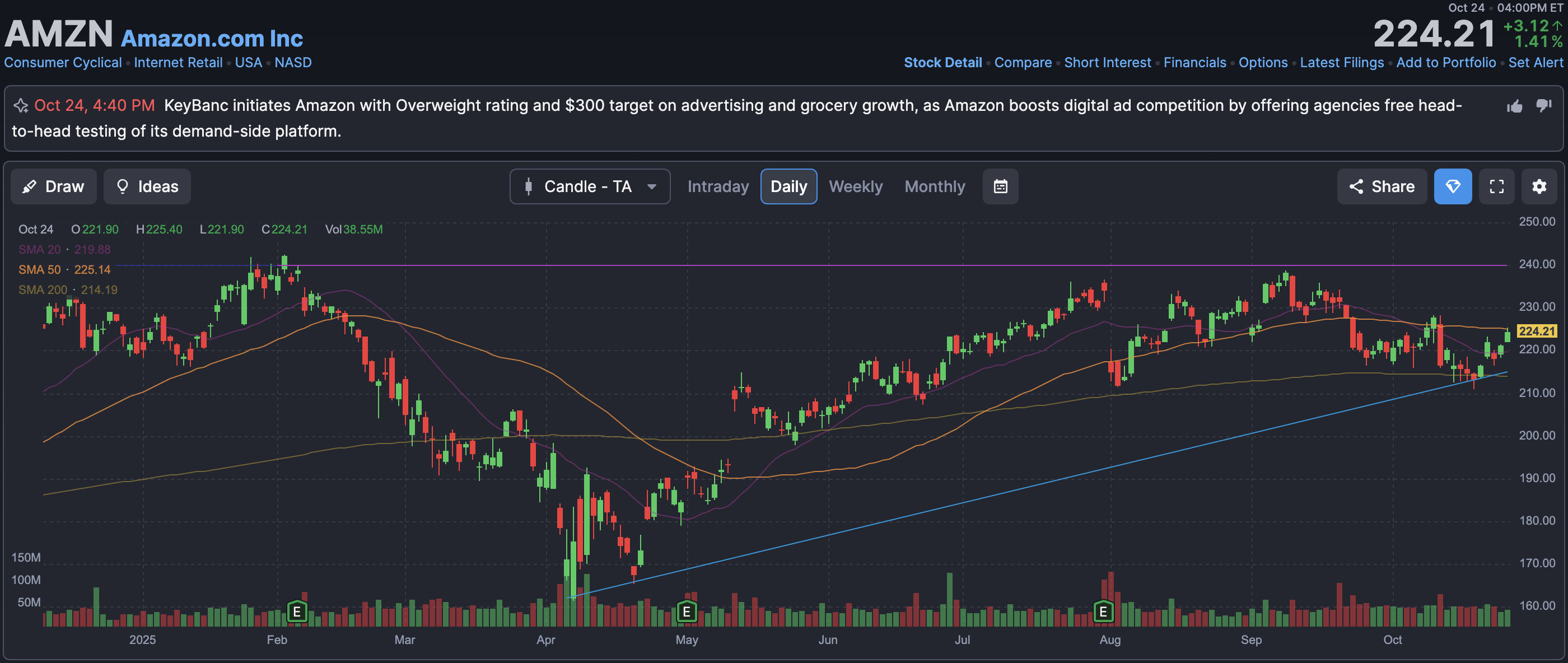Click the SMA 50 indicator label
The image size is (1568, 663).
pos(40,270)
